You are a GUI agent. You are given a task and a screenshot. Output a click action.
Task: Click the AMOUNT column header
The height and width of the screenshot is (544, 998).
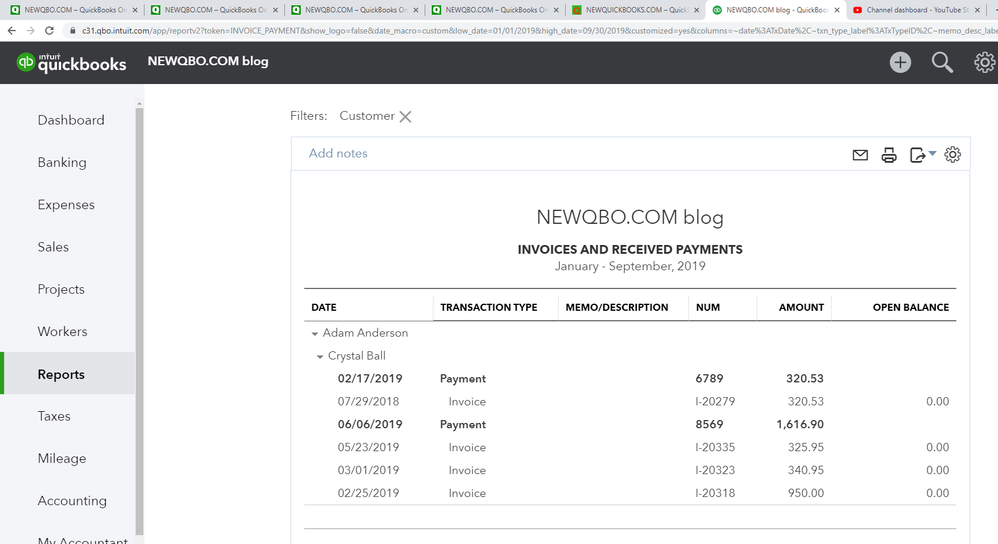tap(801, 307)
